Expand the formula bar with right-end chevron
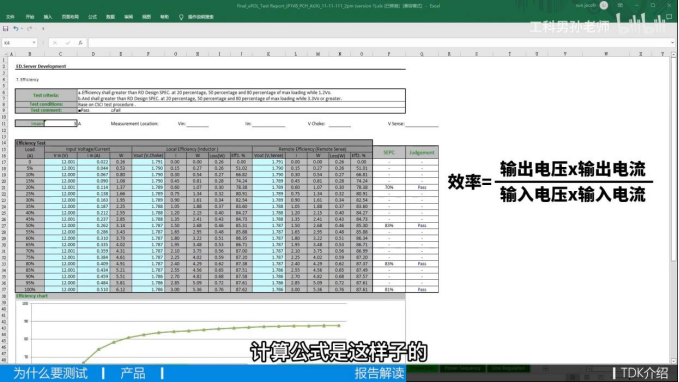This screenshot has width=679, height=382. tap(672, 43)
